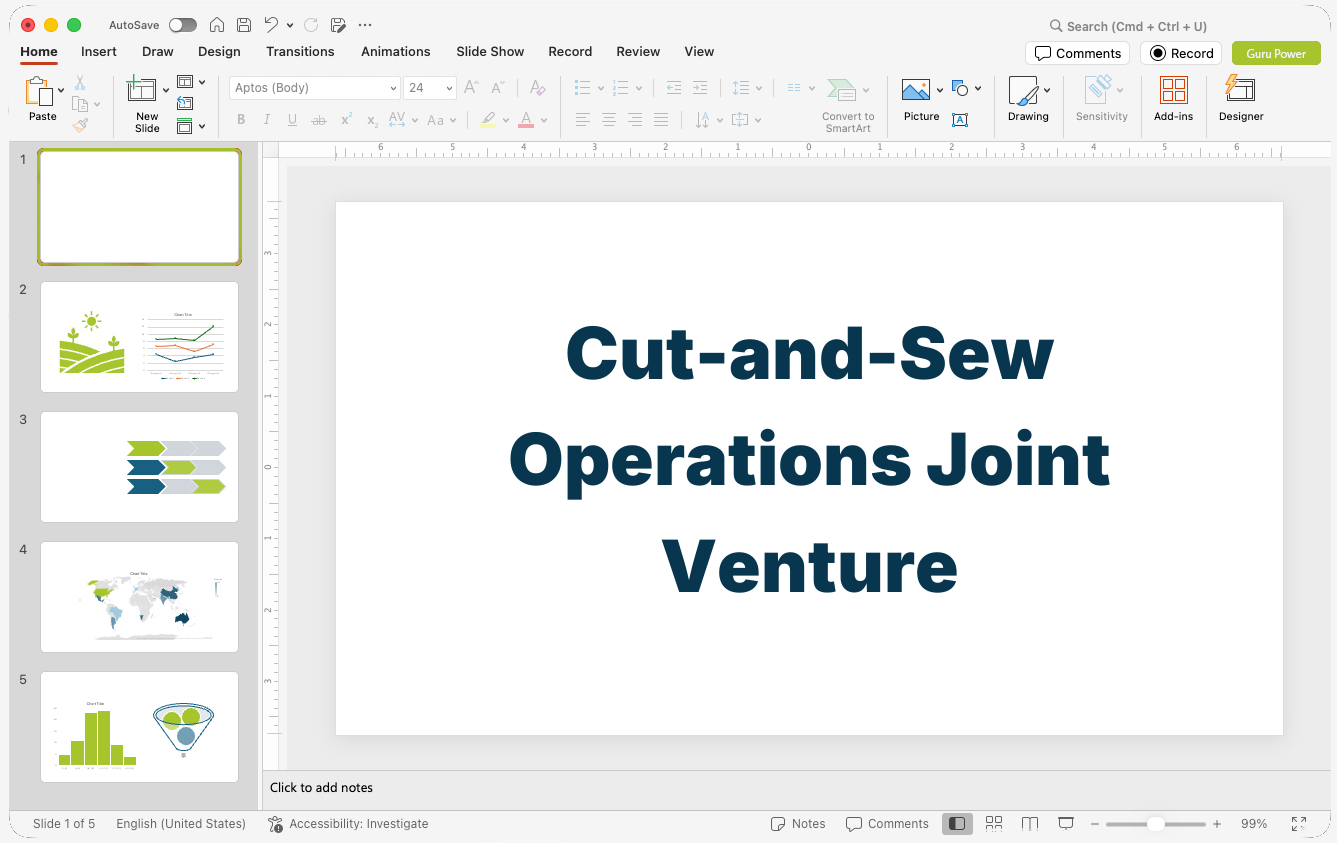The width and height of the screenshot is (1337, 843).
Task: Save the presentation with the floppy disk icon
Action: pos(244,25)
